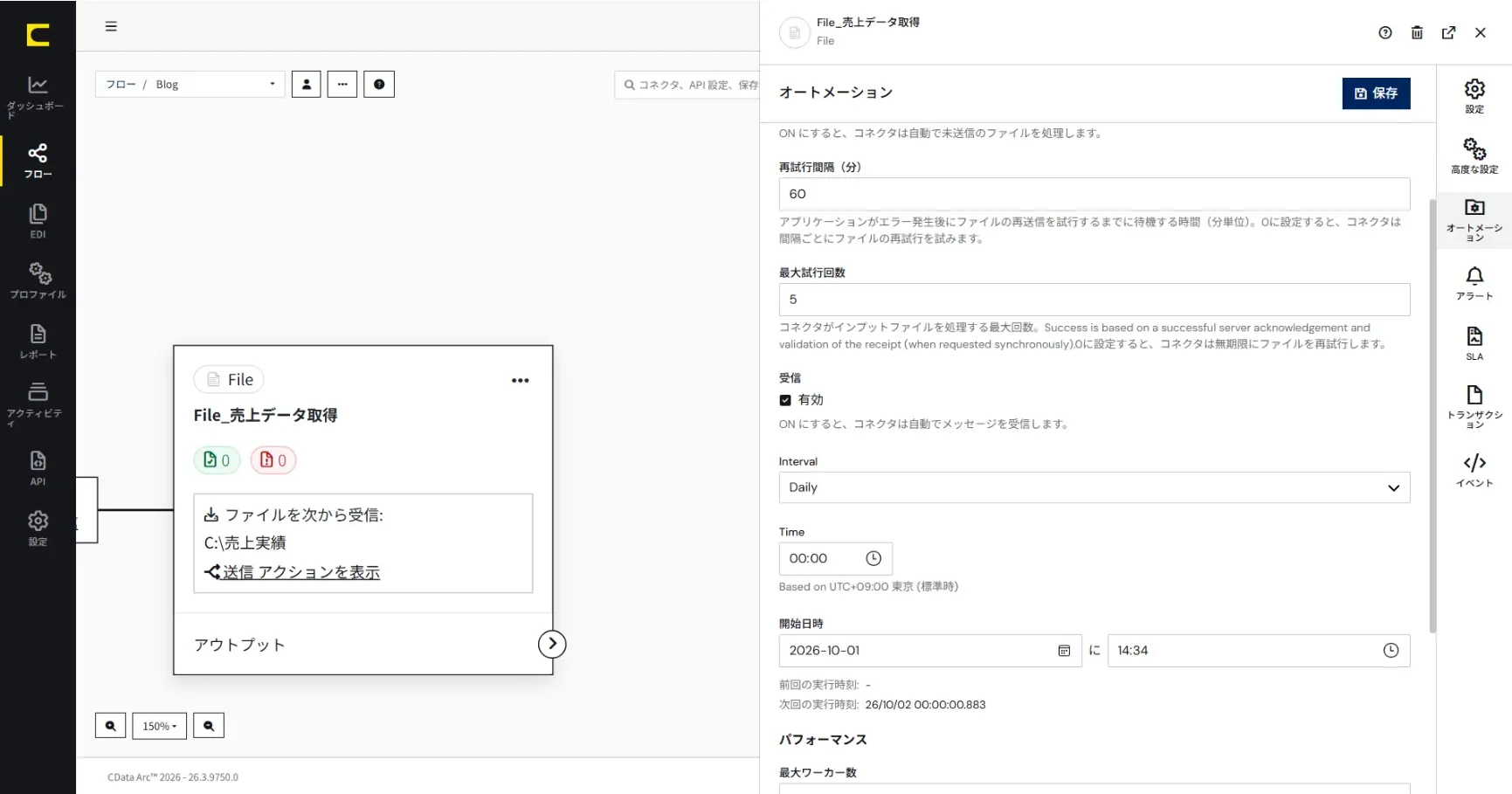This screenshot has height=794, width=1512.
Task: Open EDI section in sidebar
Action: [x=38, y=221]
